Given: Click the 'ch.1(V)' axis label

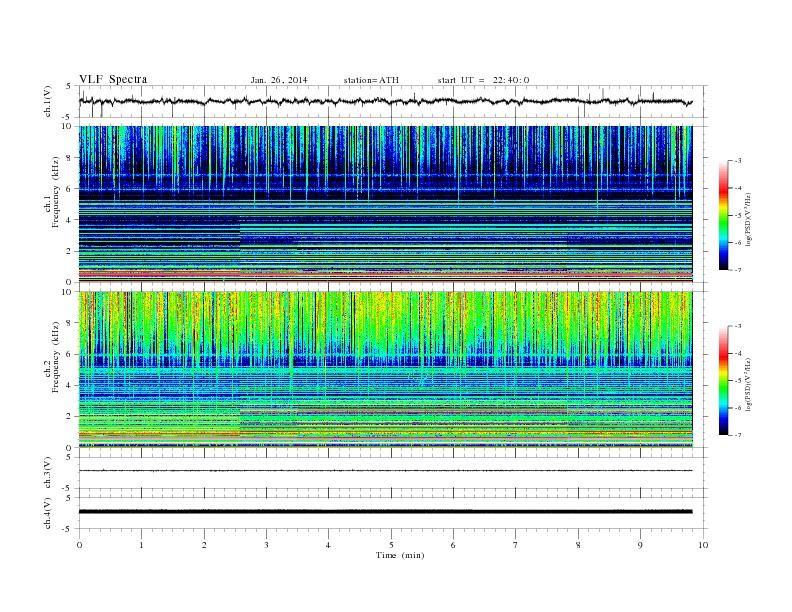Looking at the screenshot, I should [x=48, y=101].
